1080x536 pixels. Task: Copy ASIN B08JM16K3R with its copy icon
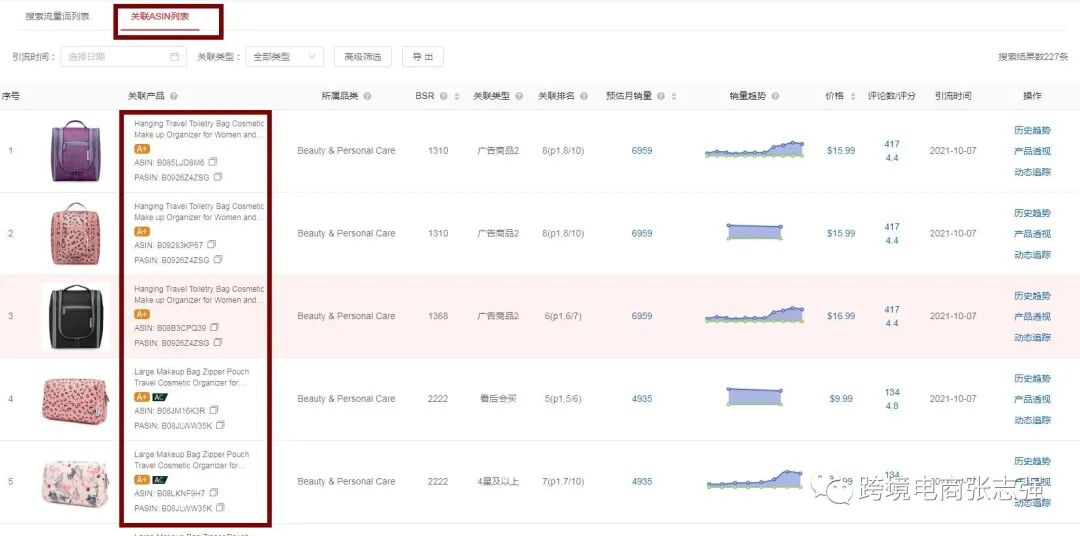coord(214,410)
